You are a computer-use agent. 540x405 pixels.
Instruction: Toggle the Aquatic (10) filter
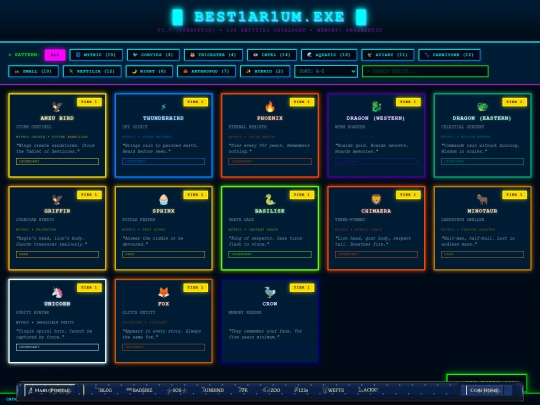pyautogui.click(x=329, y=55)
